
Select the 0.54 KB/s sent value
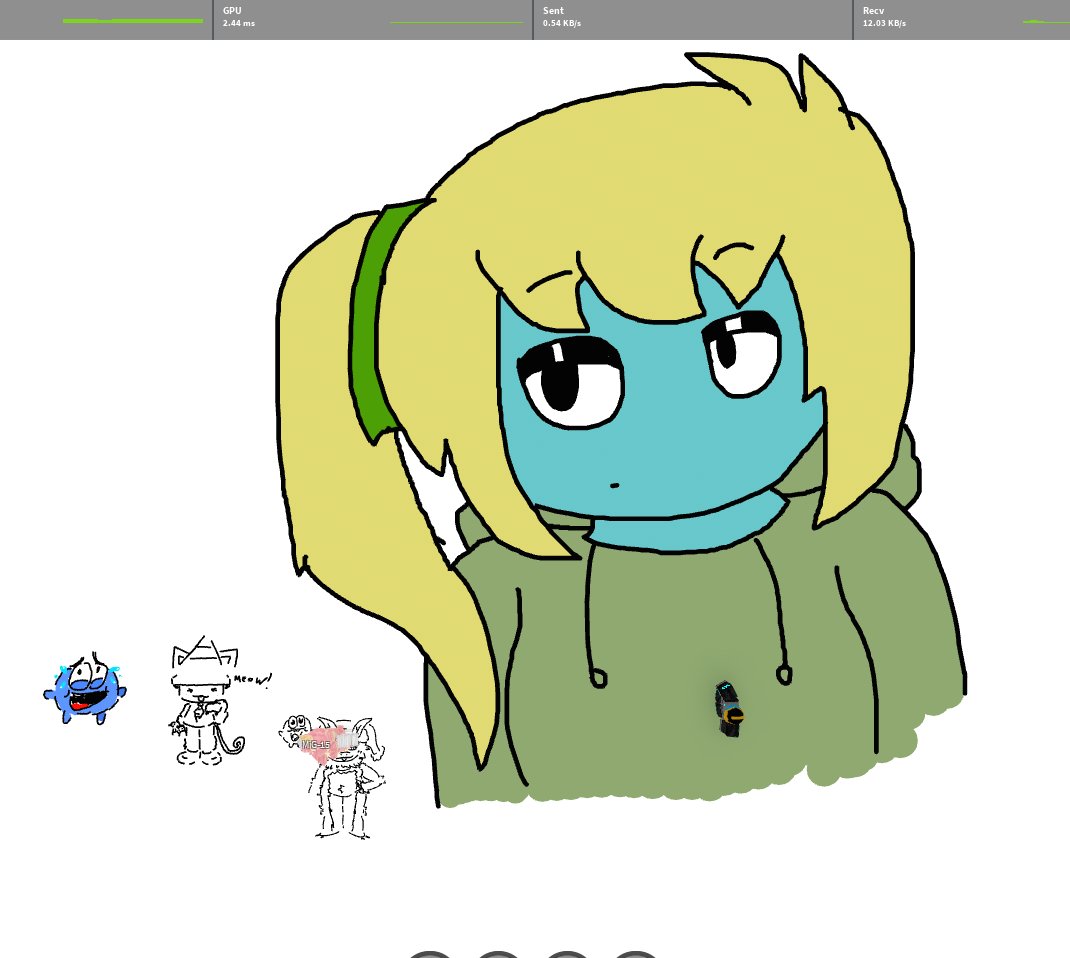point(562,23)
